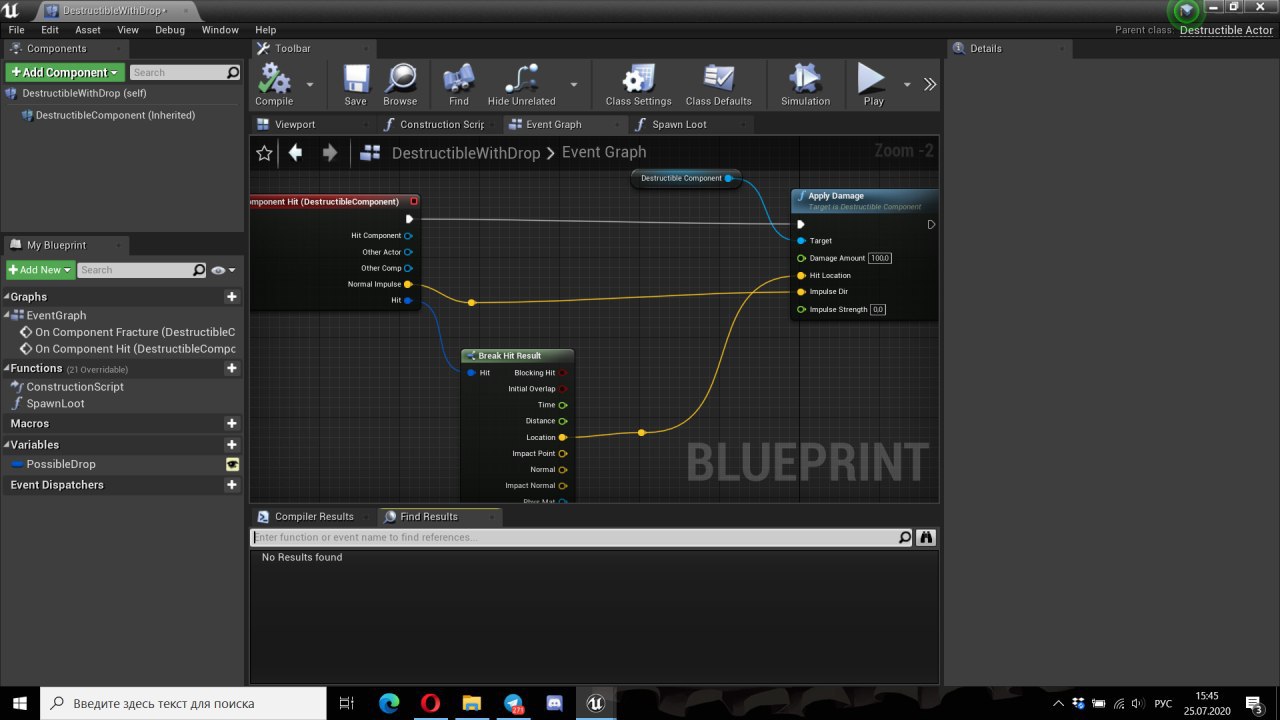1280x720 pixels.
Task: Open Parent class Destructible Actor link
Action: pos(1226,30)
